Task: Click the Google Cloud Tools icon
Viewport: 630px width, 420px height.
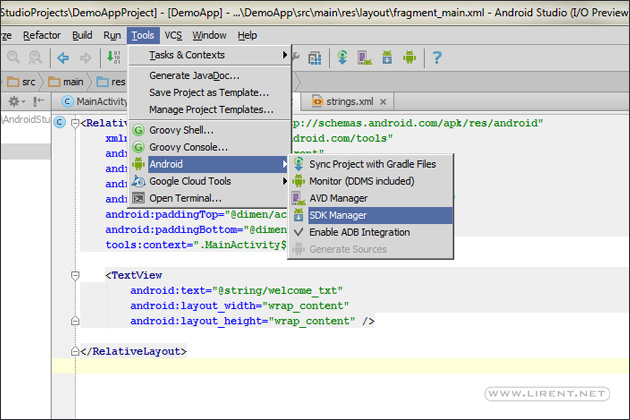Action: point(138,181)
